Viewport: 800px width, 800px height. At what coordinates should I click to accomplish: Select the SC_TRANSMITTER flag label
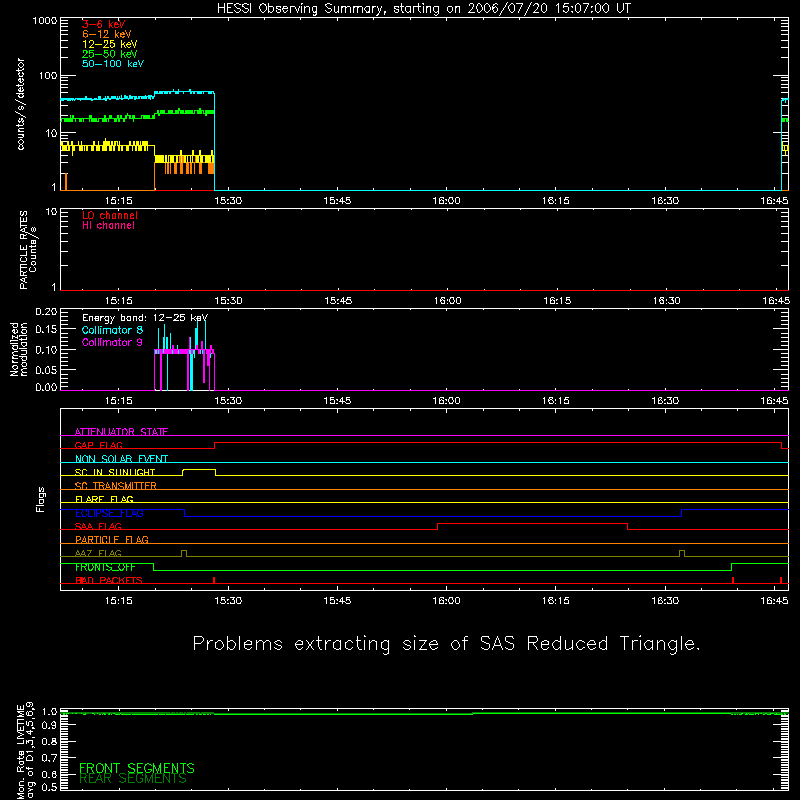click(115, 486)
